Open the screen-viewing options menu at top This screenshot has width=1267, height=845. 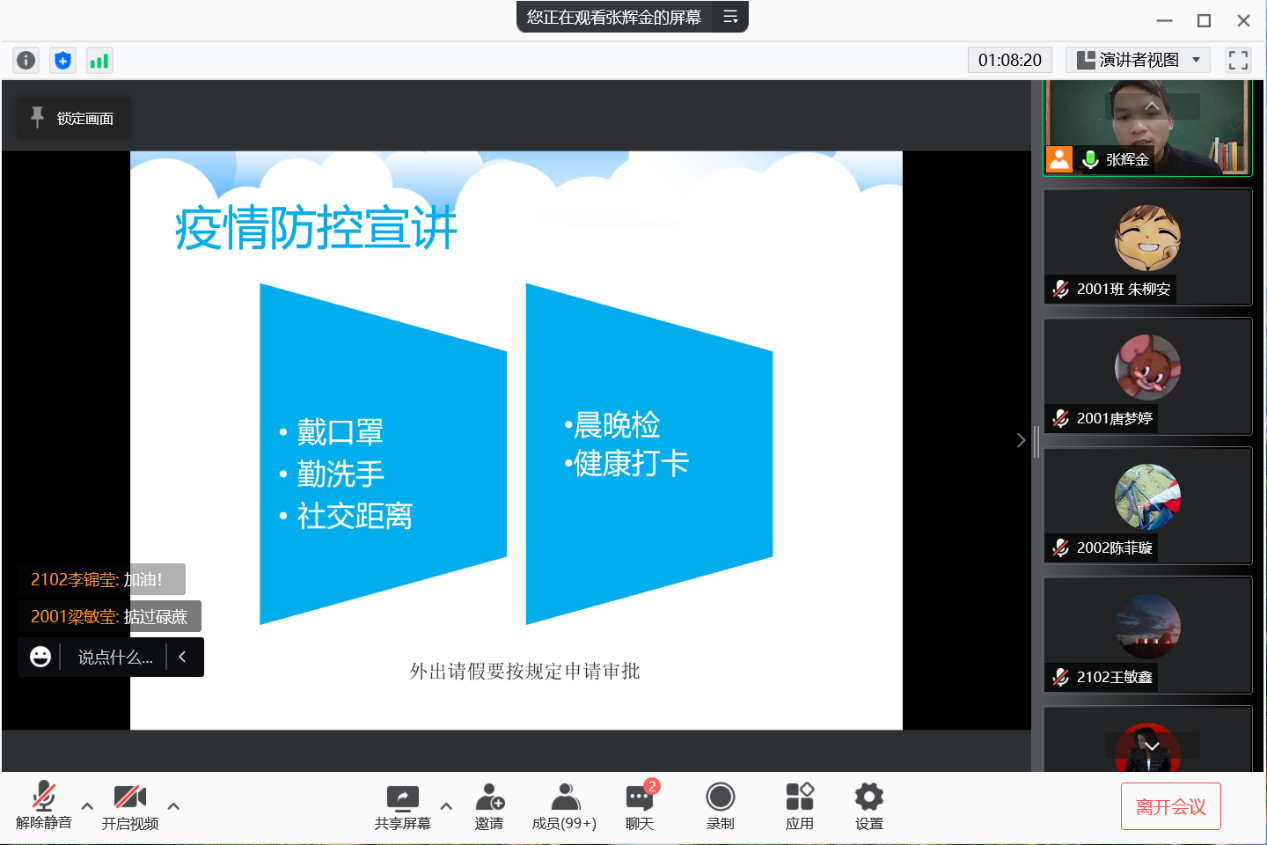coord(730,17)
